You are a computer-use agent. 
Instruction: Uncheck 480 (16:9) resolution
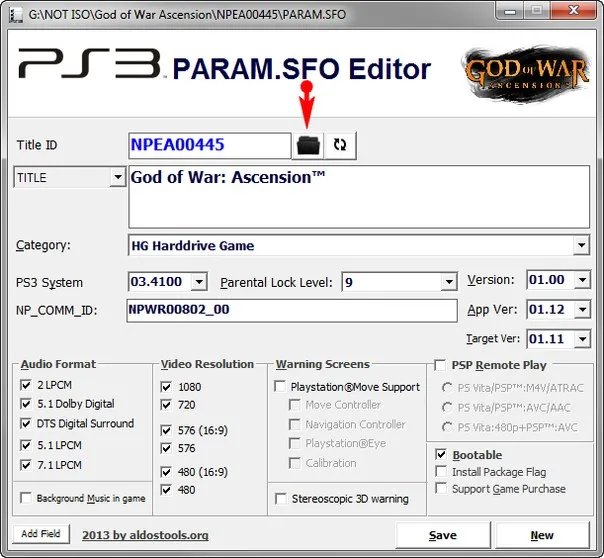166,471
